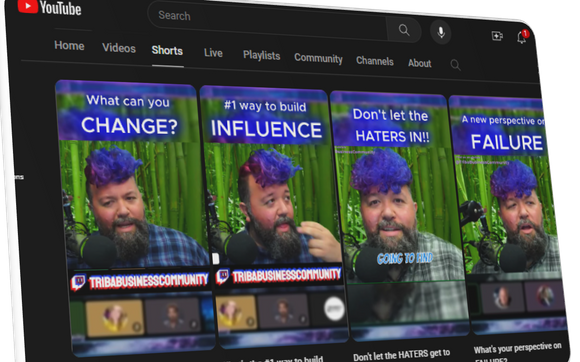This screenshot has width=580, height=362.
Task: Activate voice search microphone icon
Action: (441, 33)
